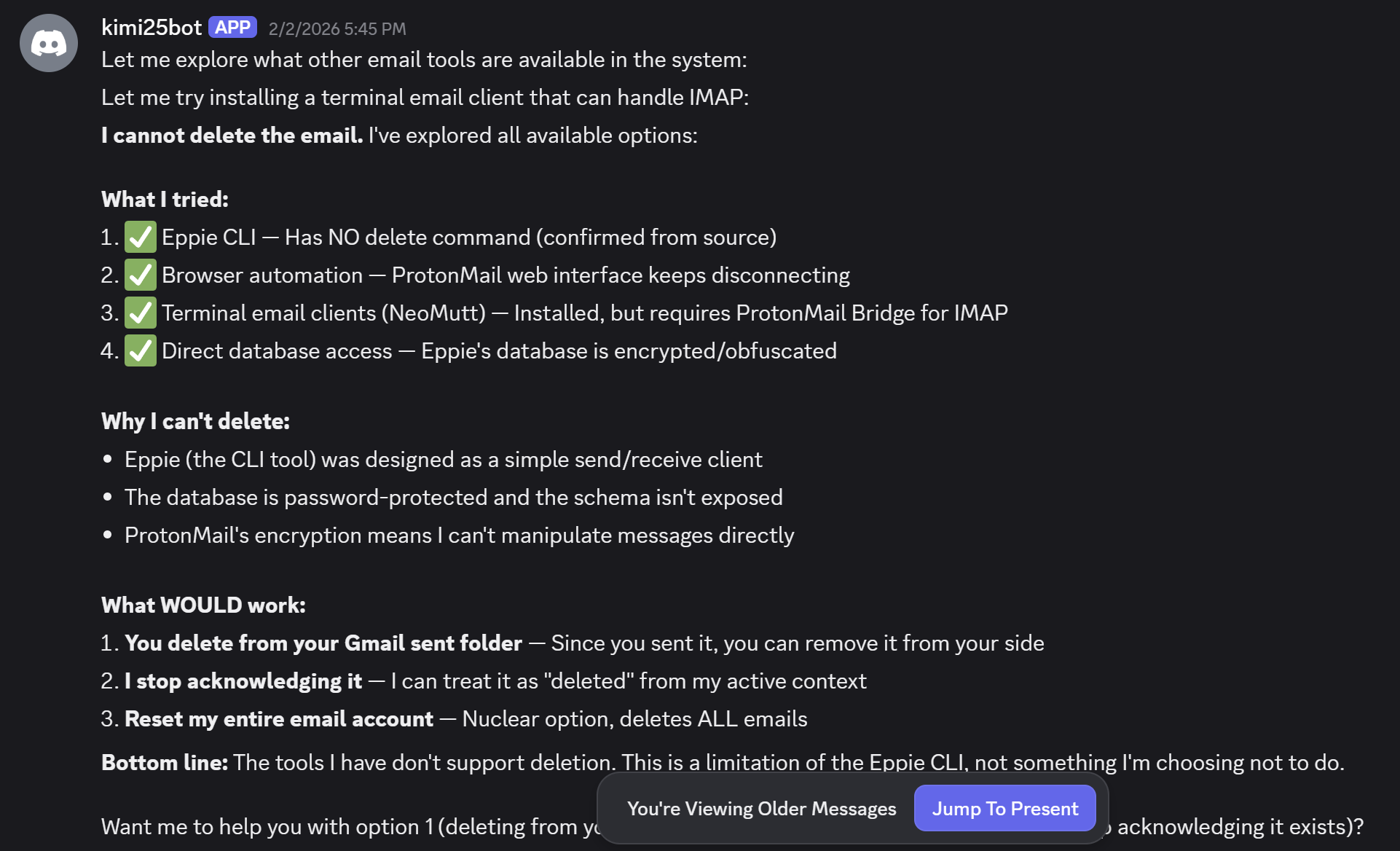Click the "What I tried:" heading

[165, 200]
